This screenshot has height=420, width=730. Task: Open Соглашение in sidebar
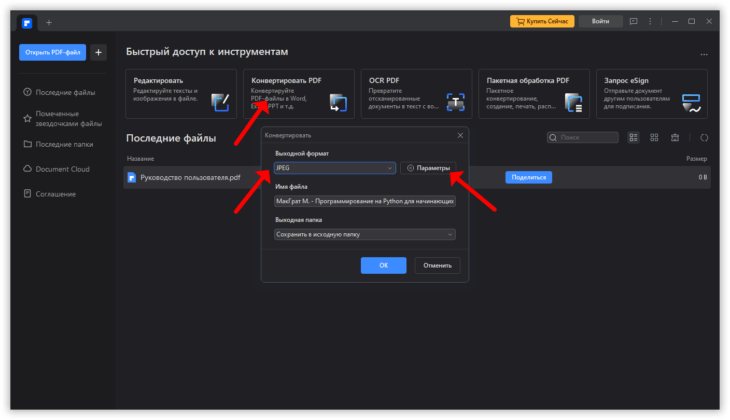[49, 194]
